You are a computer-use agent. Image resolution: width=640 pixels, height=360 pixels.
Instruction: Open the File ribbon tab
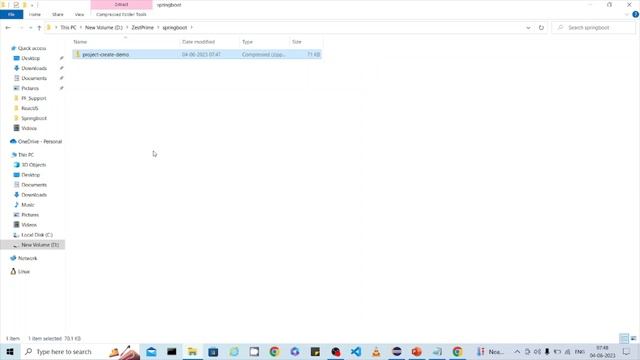point(11,14)
